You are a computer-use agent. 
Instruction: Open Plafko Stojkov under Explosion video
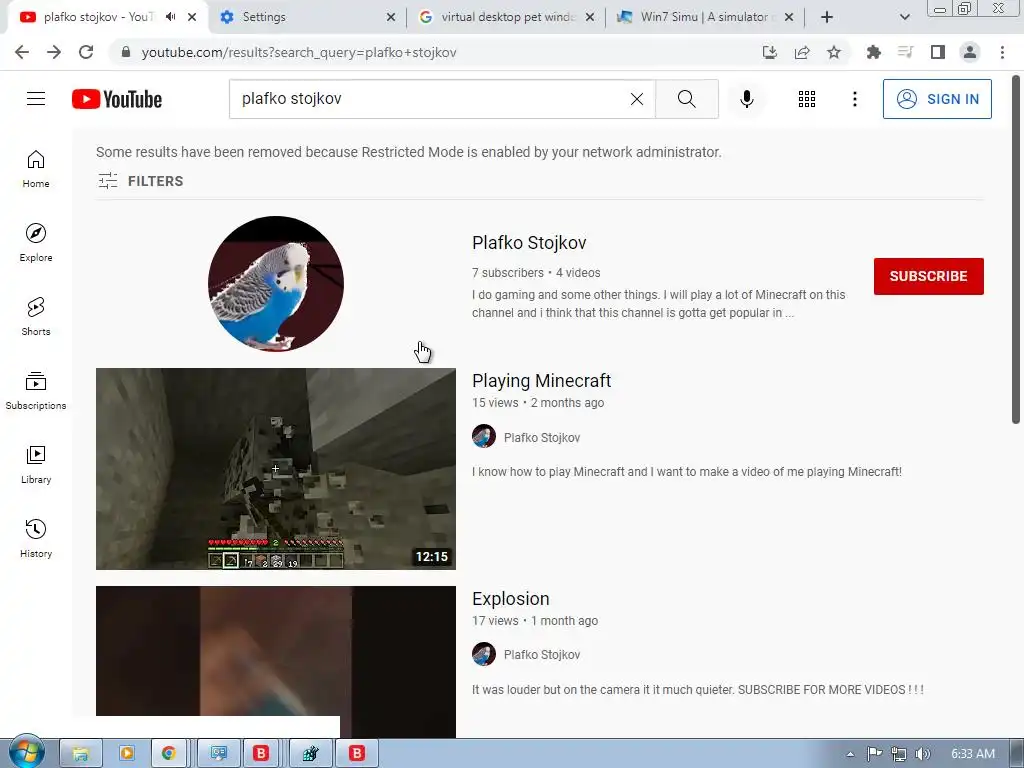point(541,654)
